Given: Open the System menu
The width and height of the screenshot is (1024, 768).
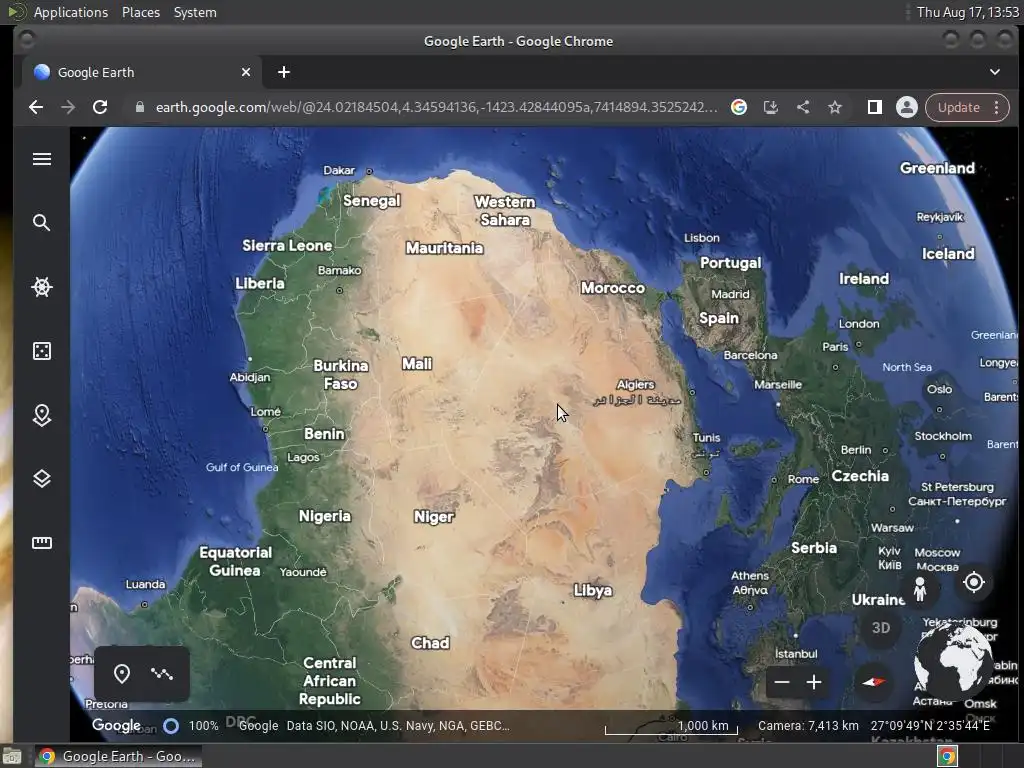Looking at the screenshot, I should click(195, 12).
